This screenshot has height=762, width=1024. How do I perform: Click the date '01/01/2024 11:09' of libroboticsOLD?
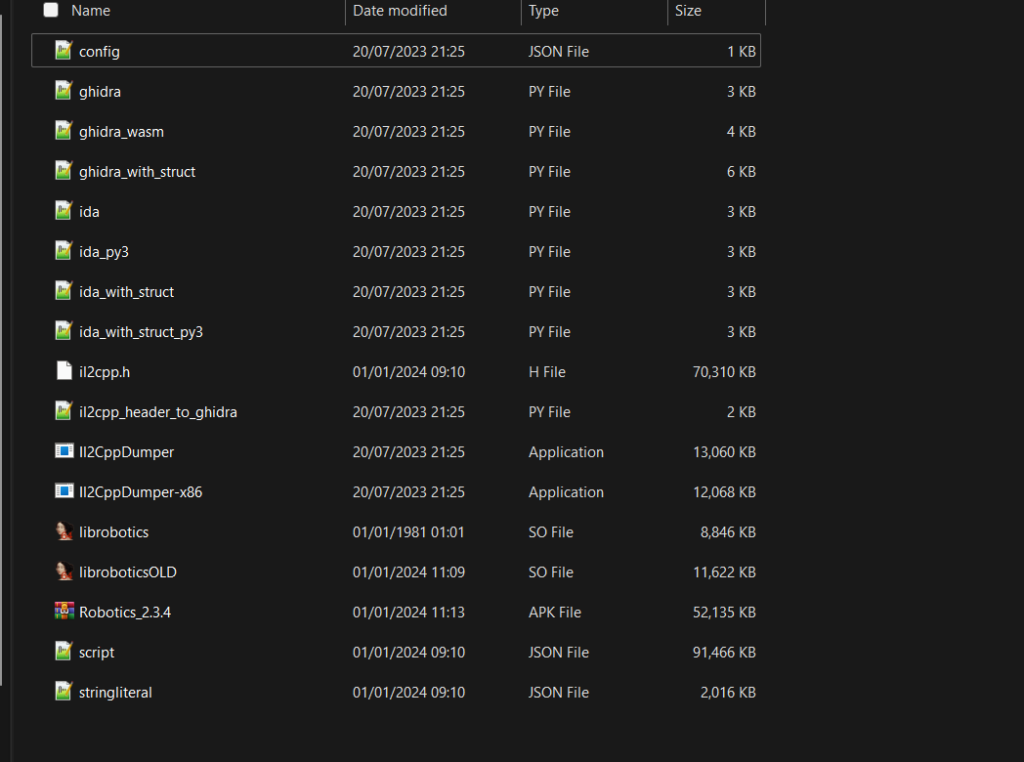[x=409, y=572]
